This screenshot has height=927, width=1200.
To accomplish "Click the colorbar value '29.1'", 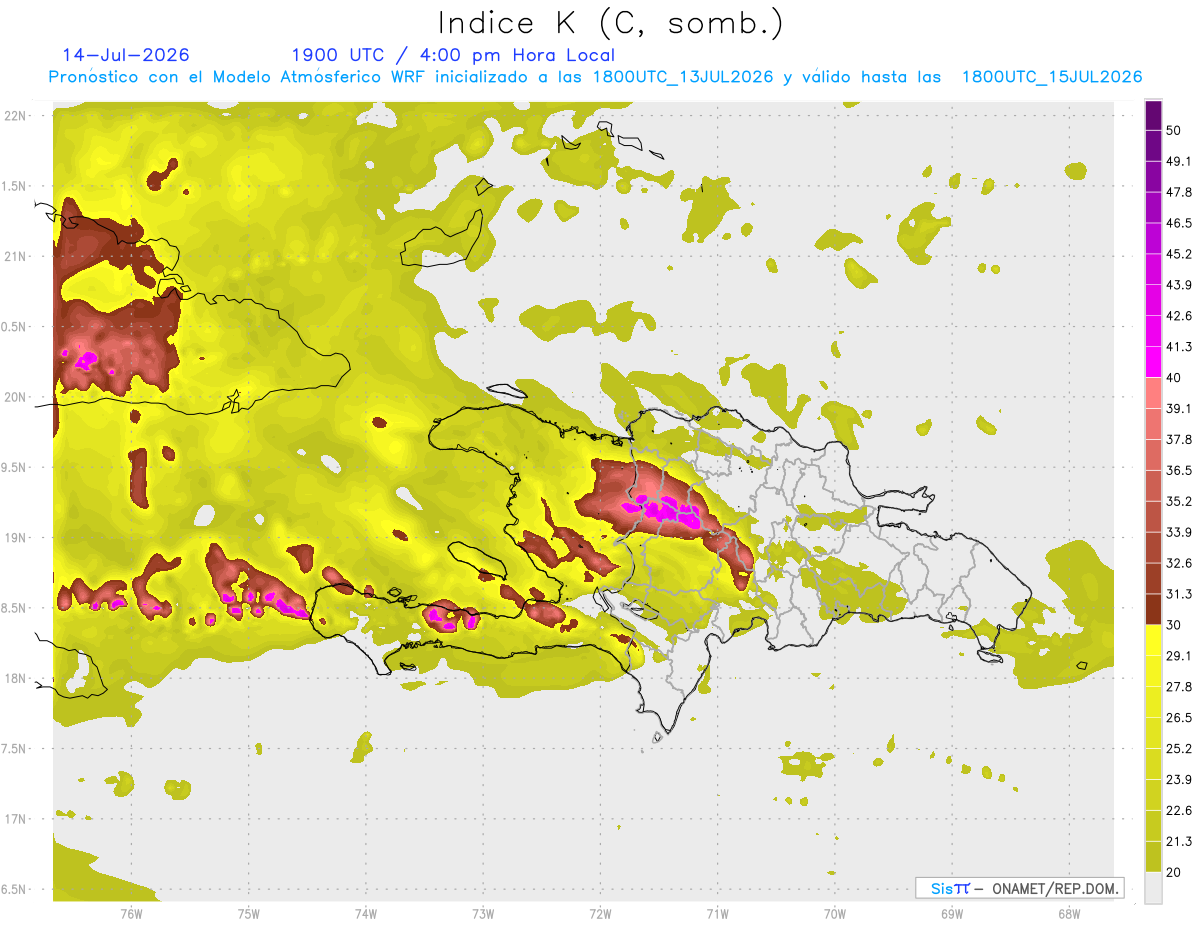I will 1179,655.
